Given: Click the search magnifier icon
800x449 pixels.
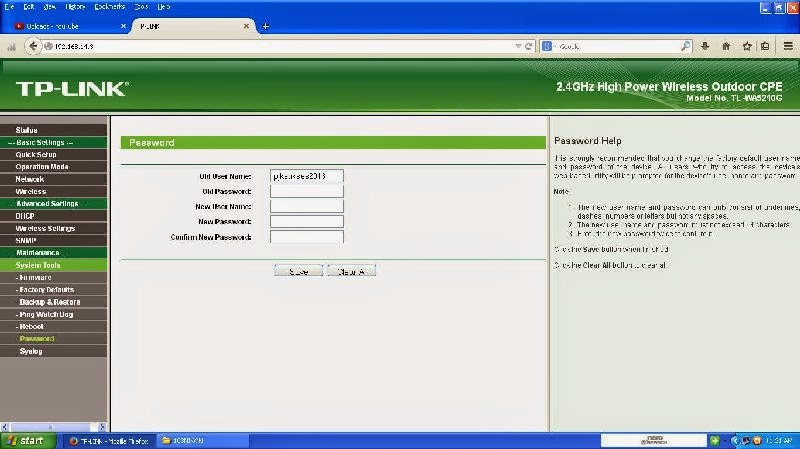Looking at the screenshot, I should (686, 46).
